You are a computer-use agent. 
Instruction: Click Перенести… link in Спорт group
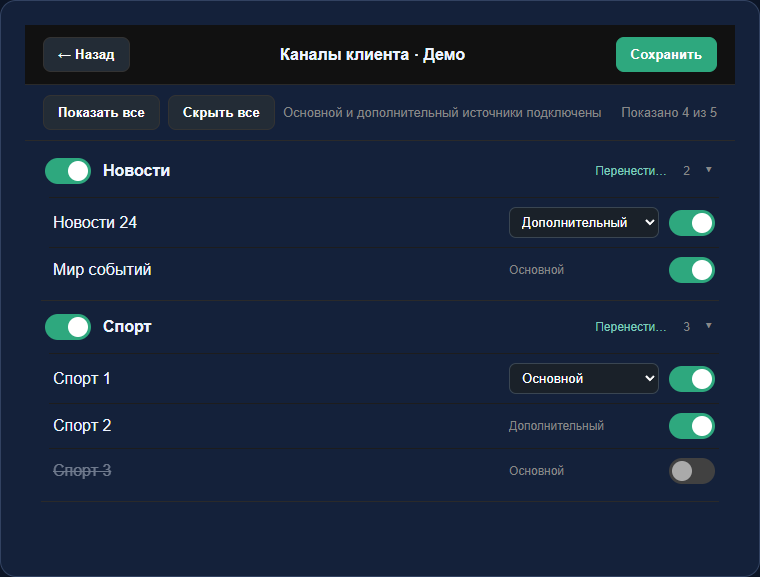click(x=631, y=327)
